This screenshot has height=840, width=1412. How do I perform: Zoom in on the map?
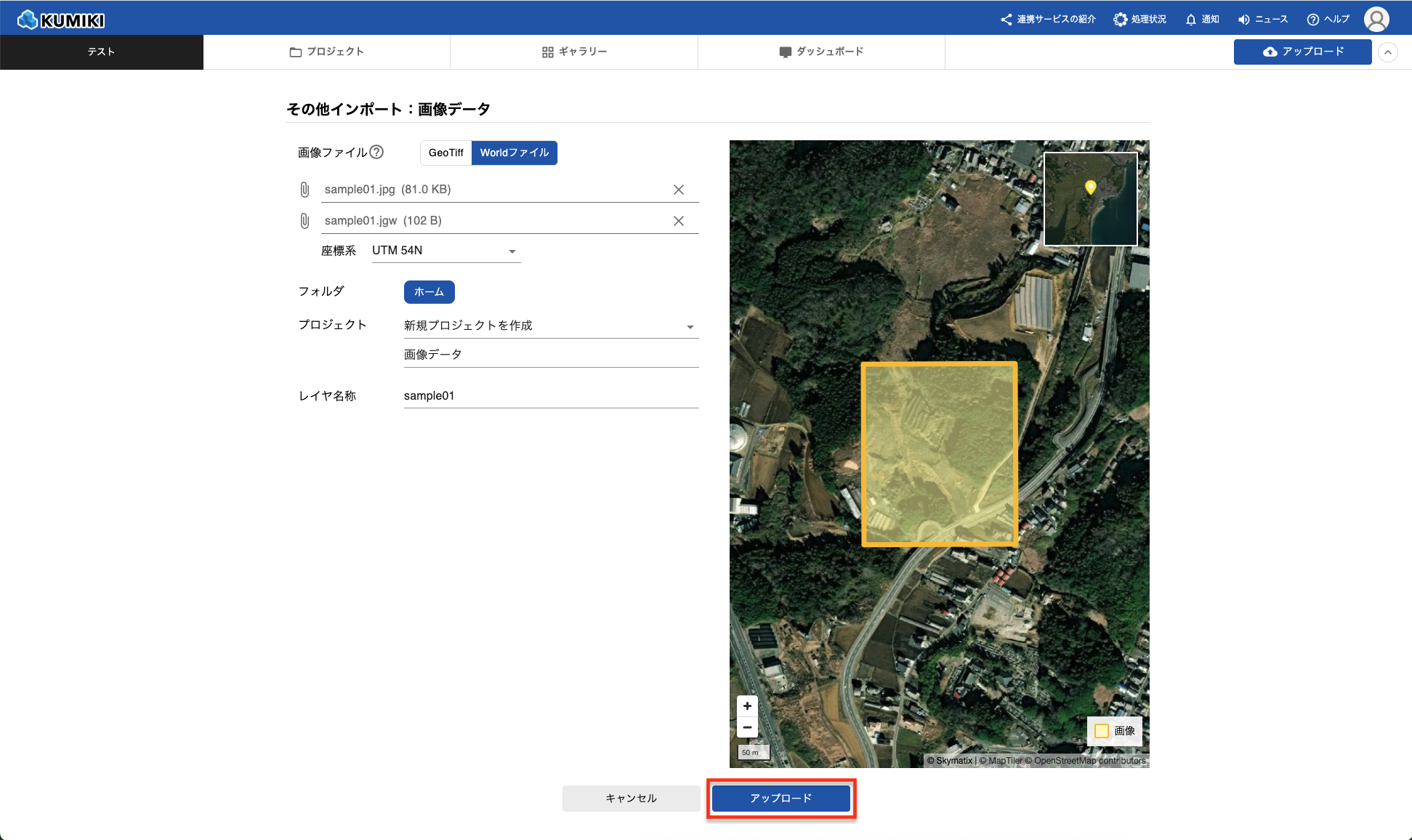point(747,706)
